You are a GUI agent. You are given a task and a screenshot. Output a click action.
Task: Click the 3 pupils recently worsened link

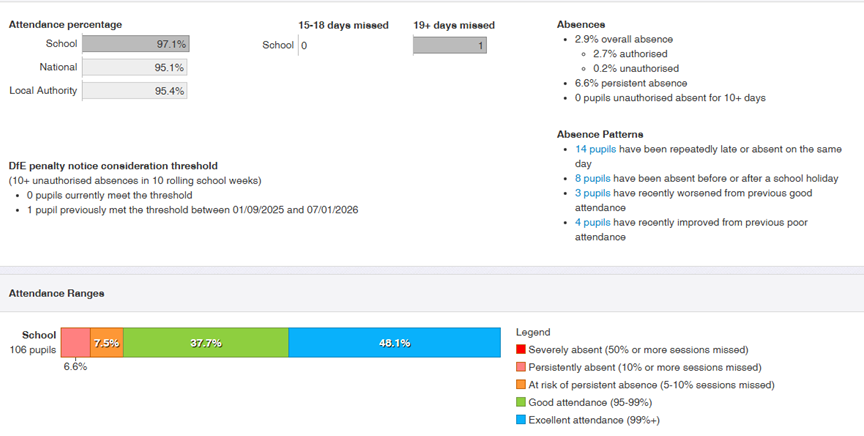tap(591, 193)
